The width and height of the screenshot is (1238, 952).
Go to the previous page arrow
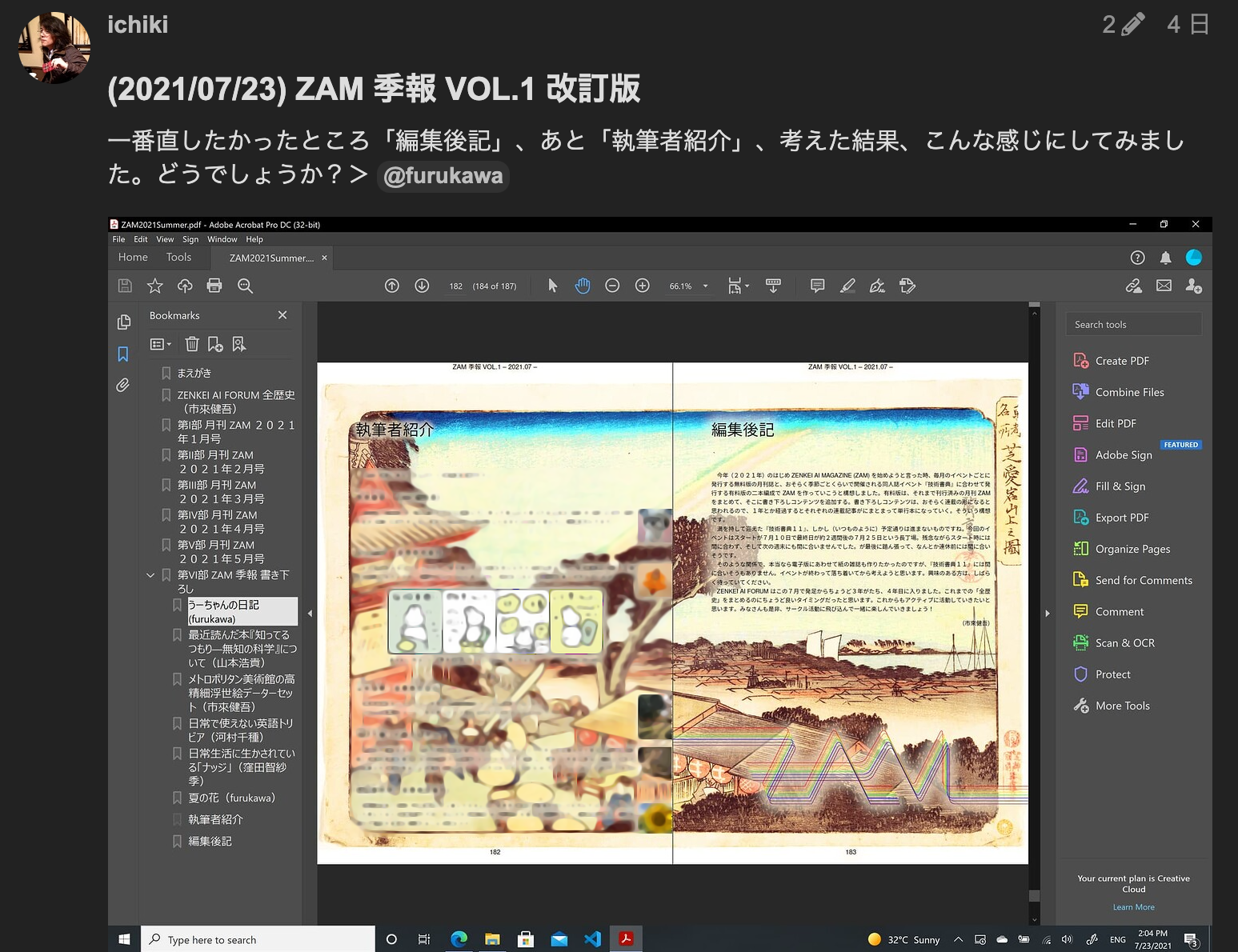tap(392, 286)
